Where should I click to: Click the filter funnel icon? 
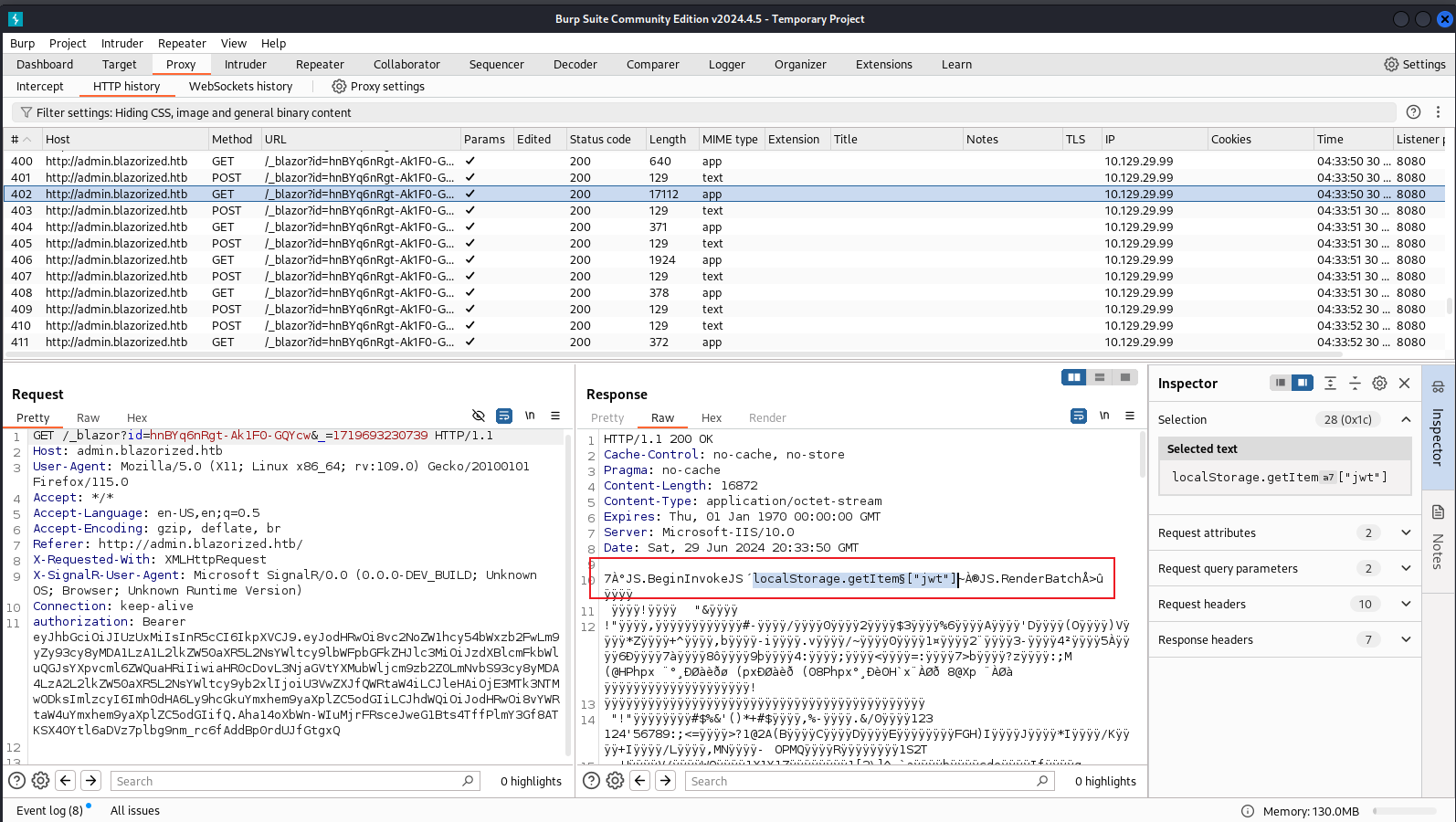point(26,112)
